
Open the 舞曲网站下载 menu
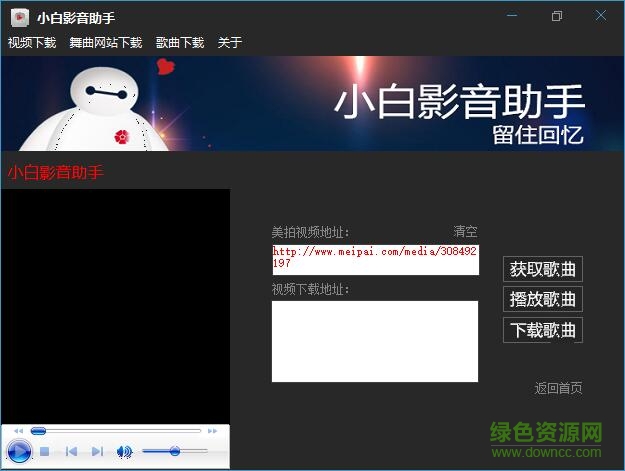click(x=106, y=42)
